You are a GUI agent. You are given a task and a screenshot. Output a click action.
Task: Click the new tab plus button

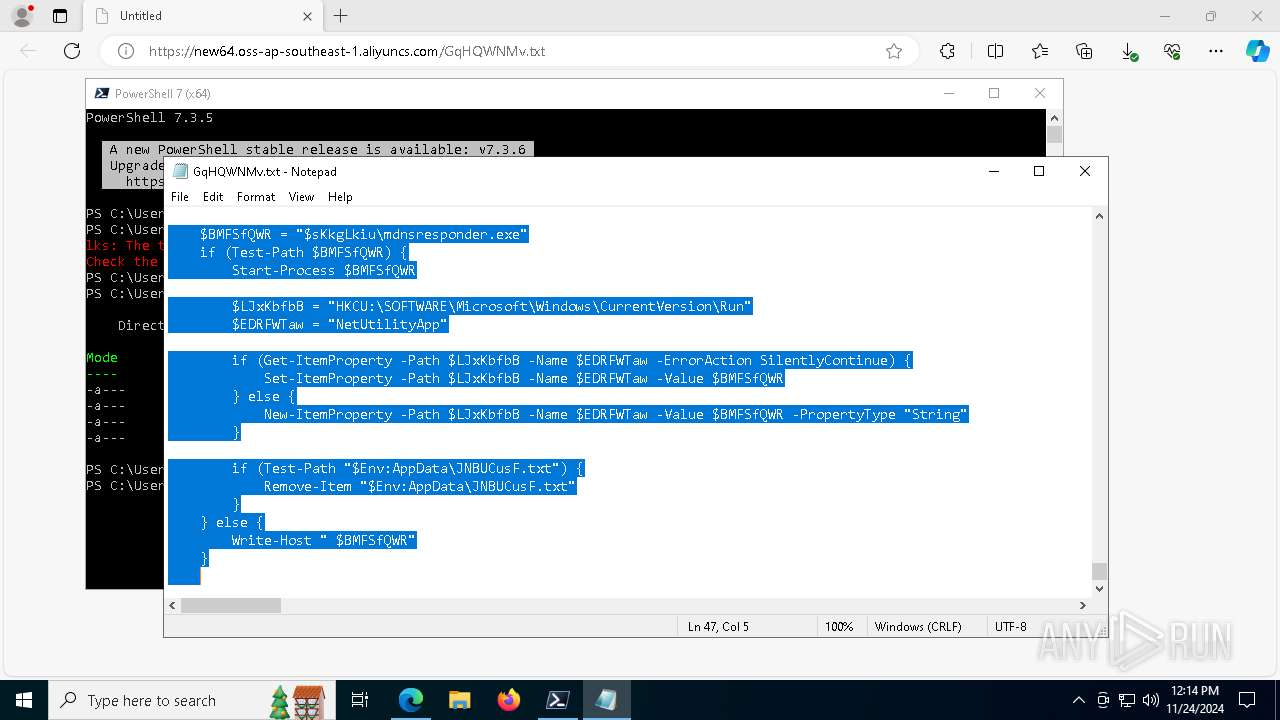[341, 16]
